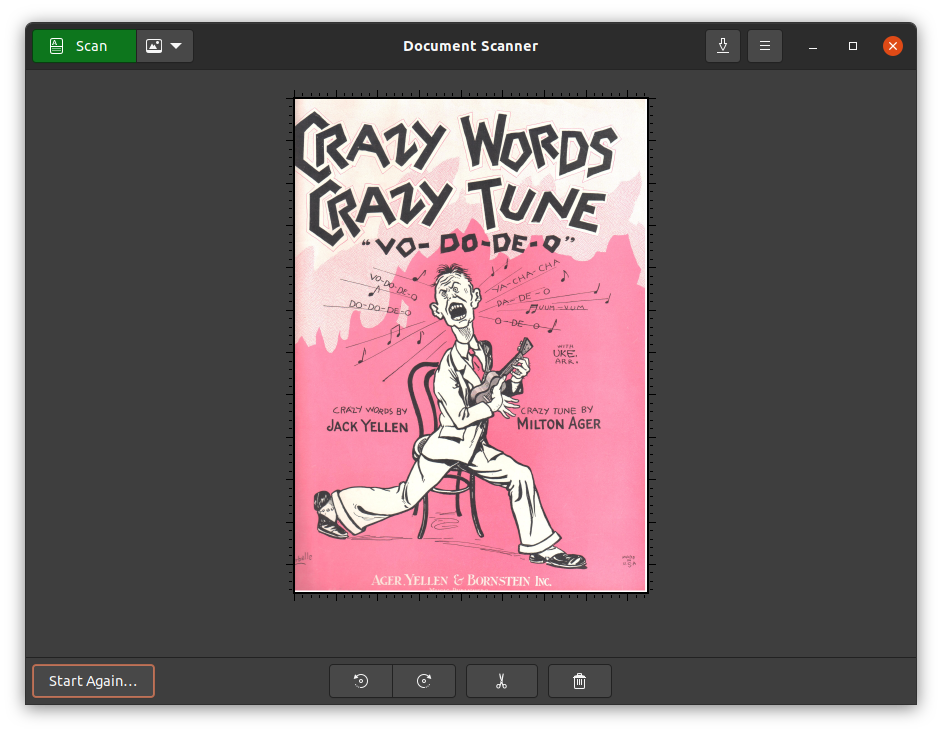Delete the page with trash icon
This screenshot has width=942, height=733.
580,681
